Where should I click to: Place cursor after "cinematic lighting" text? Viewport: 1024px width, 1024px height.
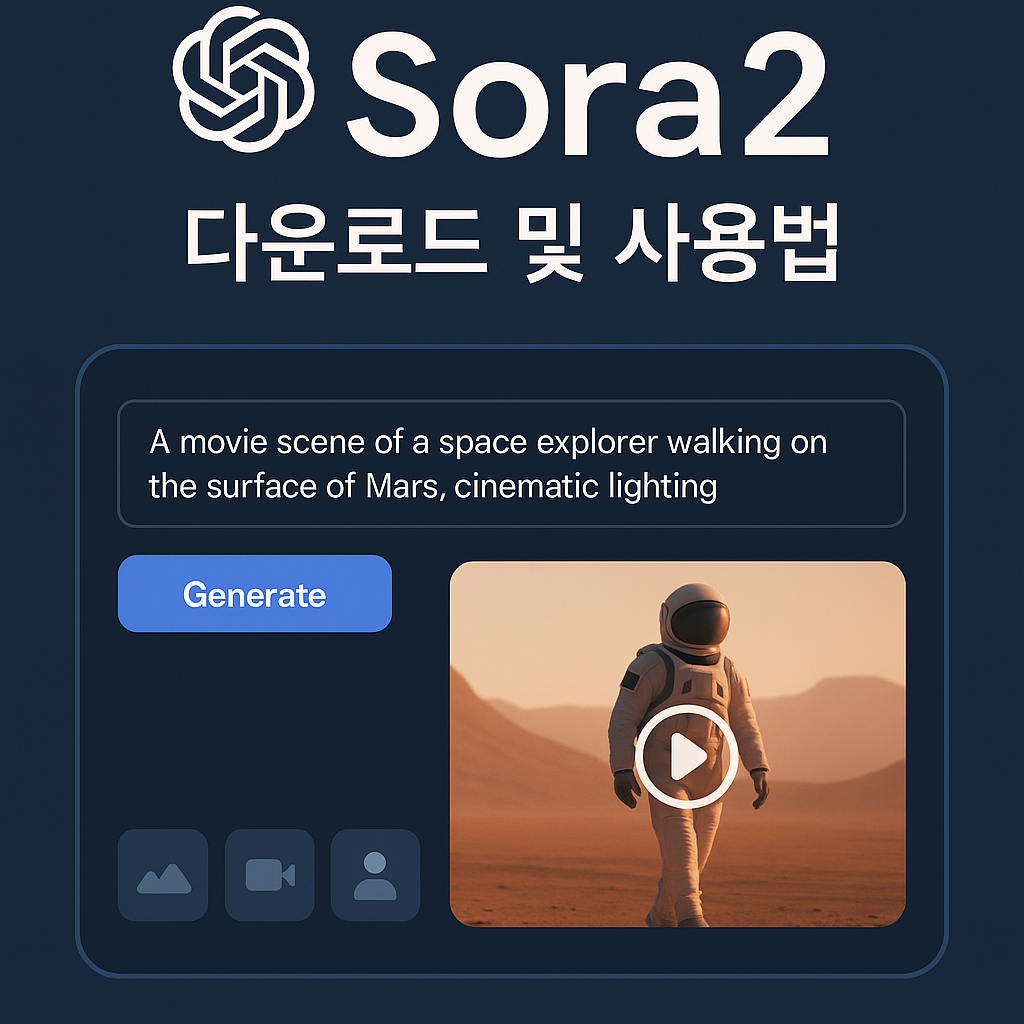pyautogui.click(x=720, y=487)
